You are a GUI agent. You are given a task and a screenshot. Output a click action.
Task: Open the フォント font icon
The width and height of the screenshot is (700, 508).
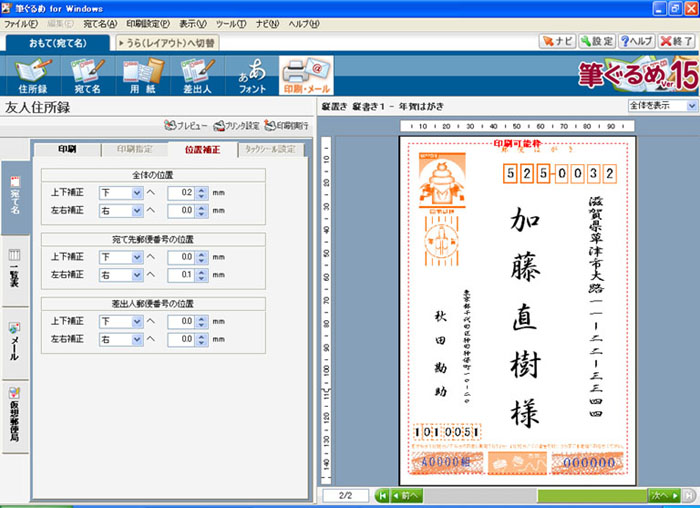coord(252,74)
